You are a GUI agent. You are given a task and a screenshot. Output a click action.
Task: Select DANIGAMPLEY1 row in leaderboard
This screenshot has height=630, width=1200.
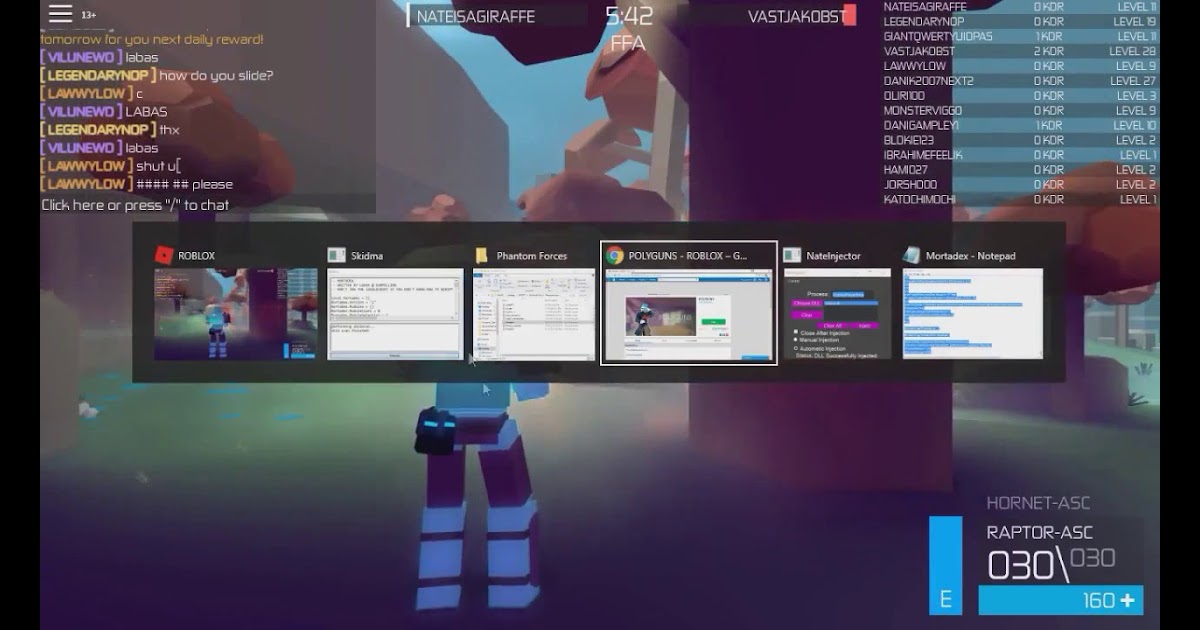1020,125
